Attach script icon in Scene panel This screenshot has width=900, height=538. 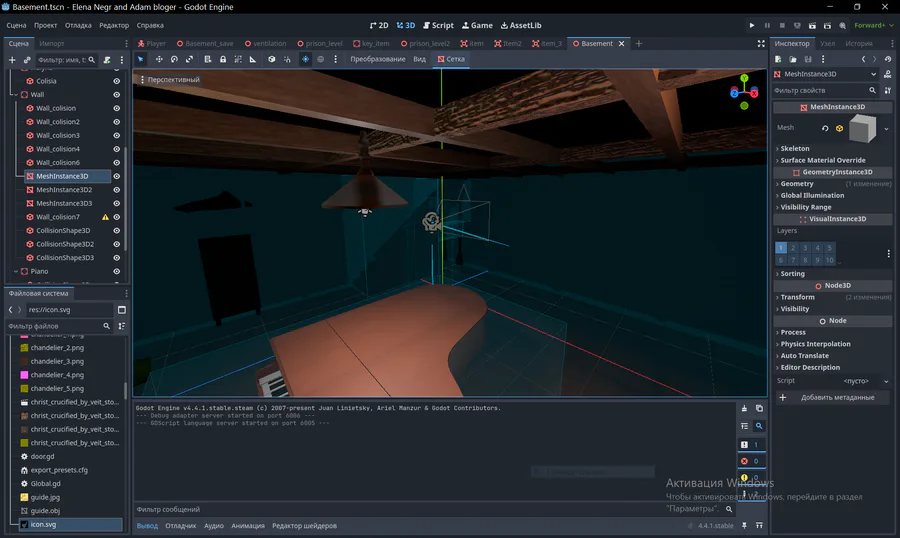(x=107, y=60)
